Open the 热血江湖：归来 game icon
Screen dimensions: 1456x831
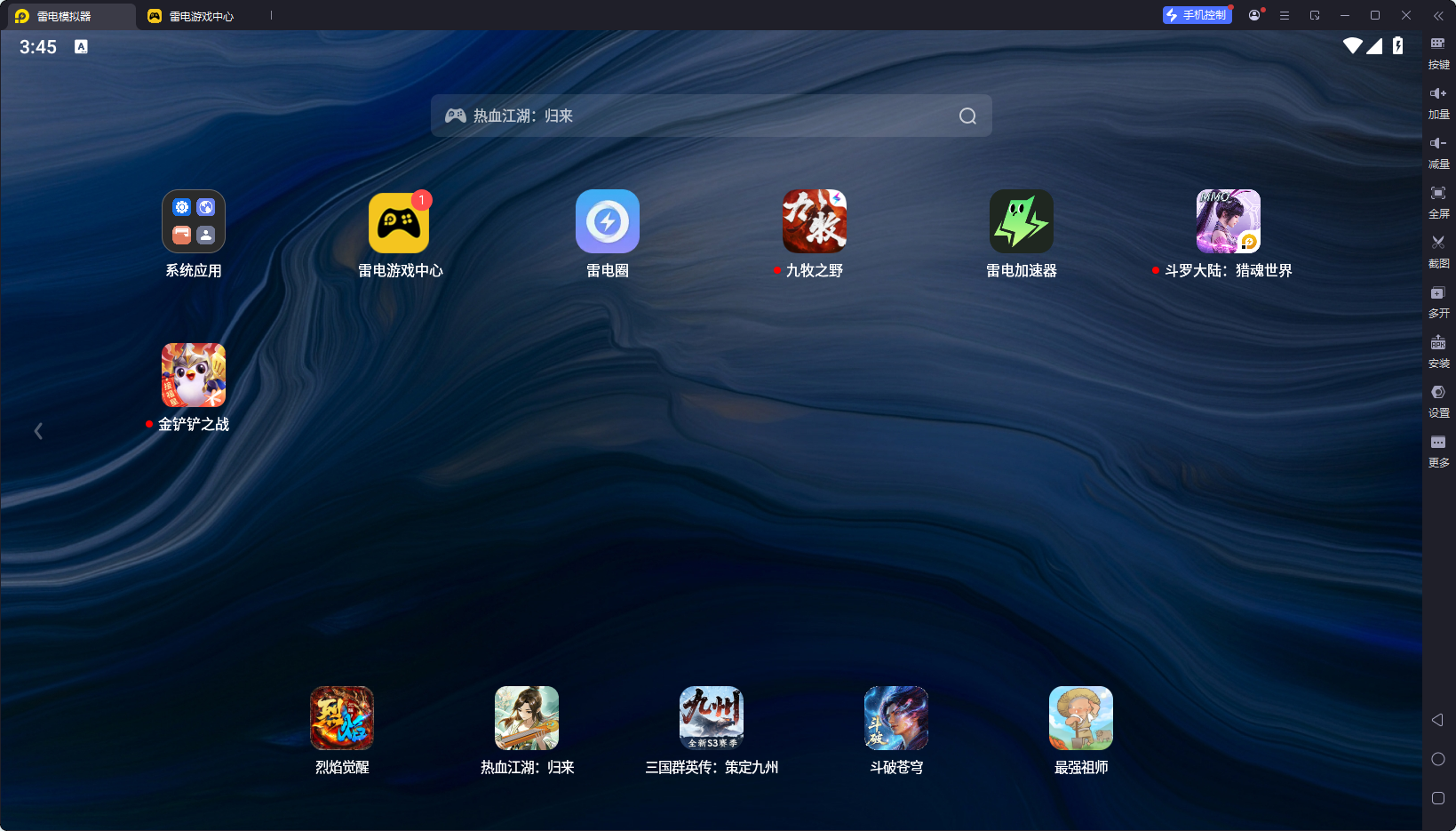pyautogui.click(x=527, y=718)
